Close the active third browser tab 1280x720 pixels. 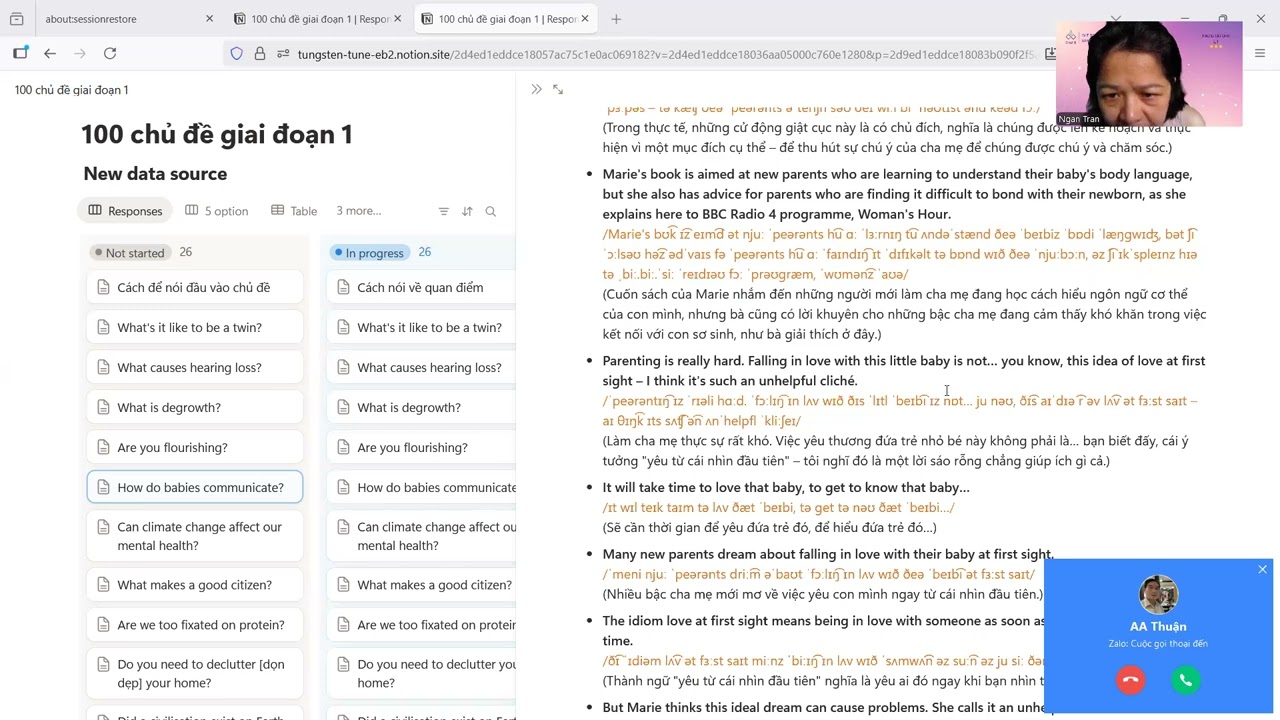pos(585,19)
